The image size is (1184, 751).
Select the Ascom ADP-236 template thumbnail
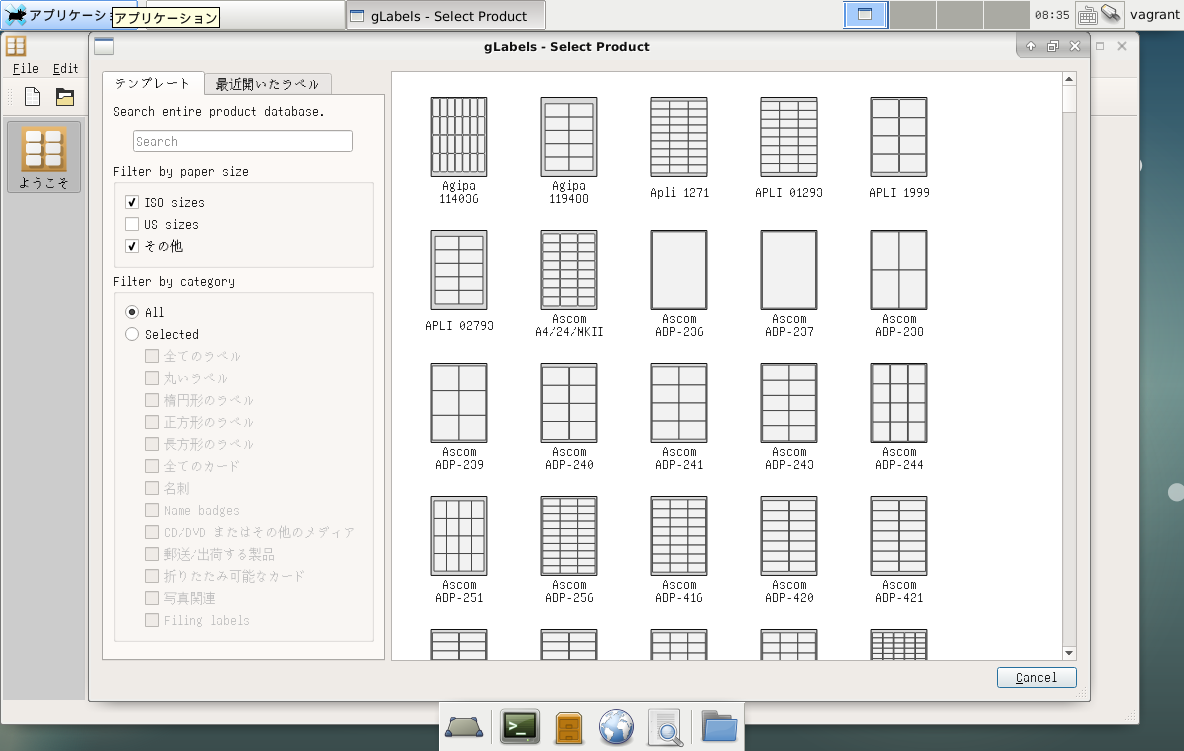point(678,270)
